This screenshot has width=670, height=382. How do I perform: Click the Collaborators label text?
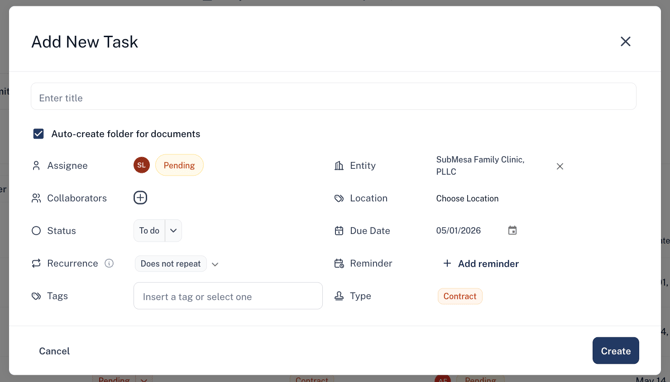pos(77,198)
